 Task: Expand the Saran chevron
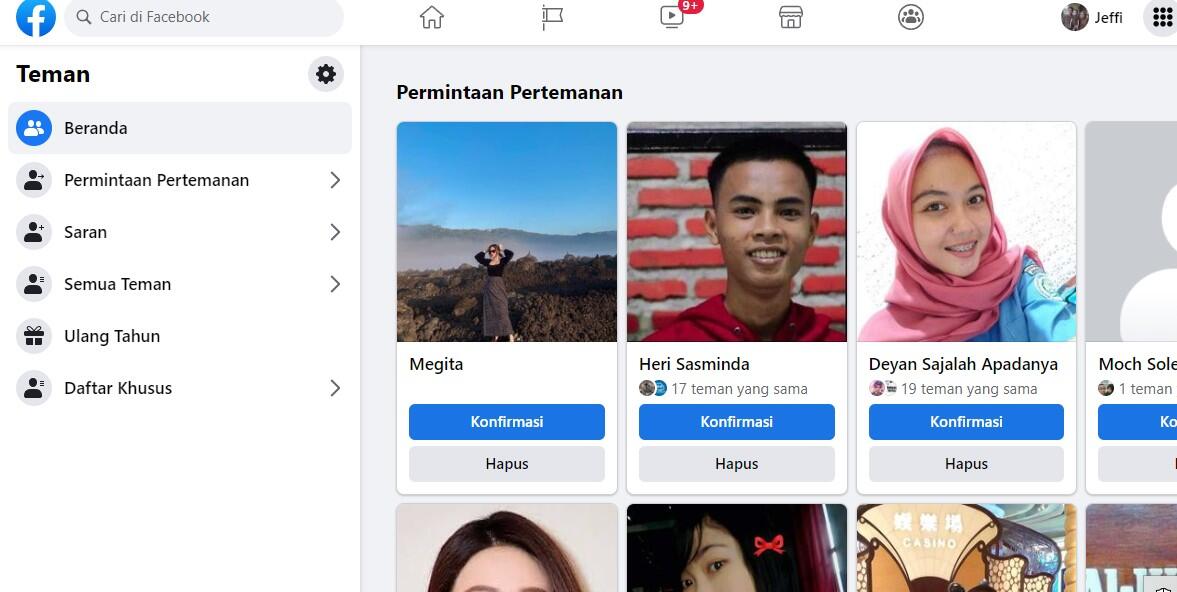click(x=335, y=232)
